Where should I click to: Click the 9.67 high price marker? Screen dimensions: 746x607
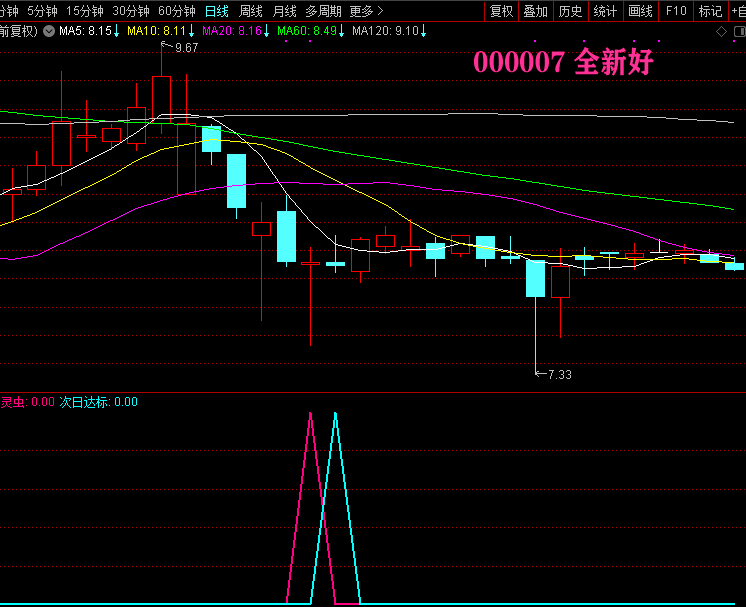coord(186,48)
